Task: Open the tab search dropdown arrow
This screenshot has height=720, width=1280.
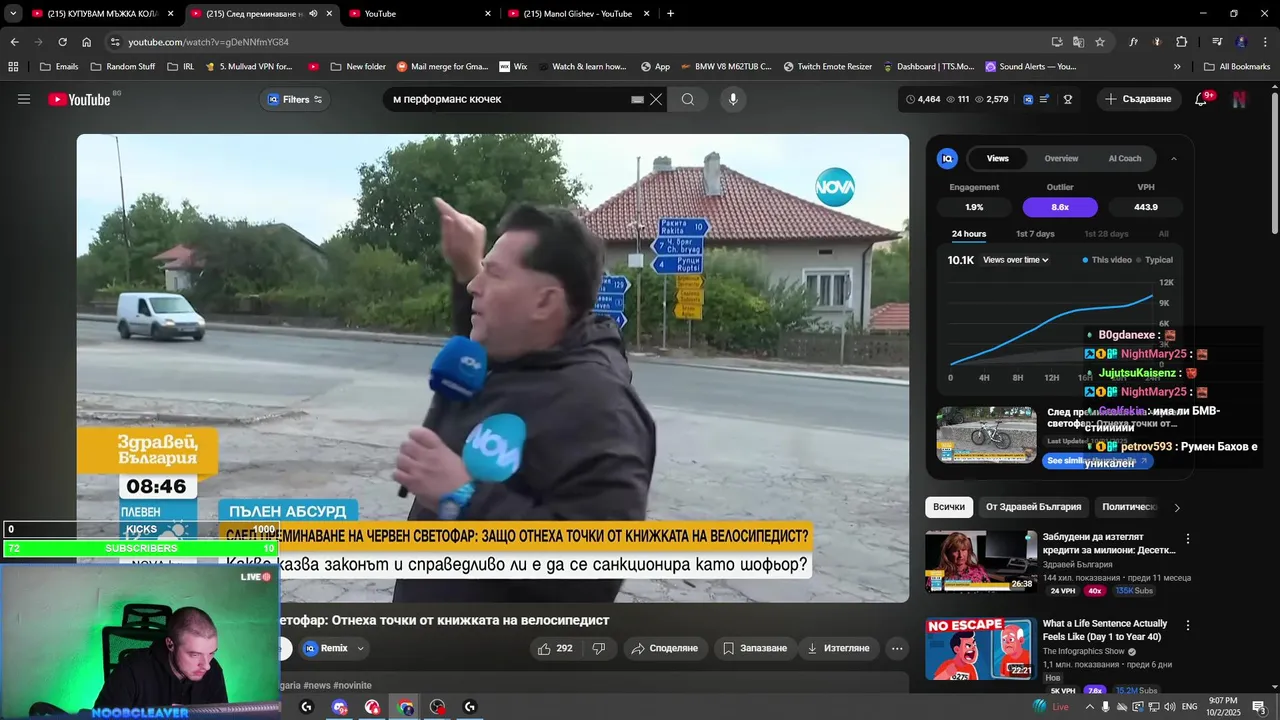Action: [x=13, y=14]
